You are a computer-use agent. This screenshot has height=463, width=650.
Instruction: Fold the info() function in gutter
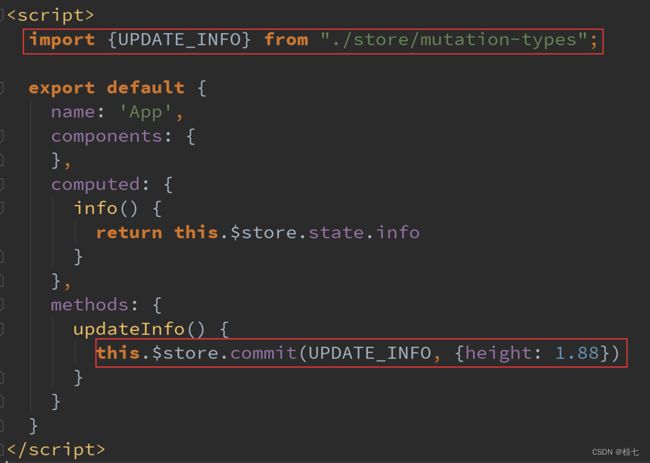coord(3,208)
